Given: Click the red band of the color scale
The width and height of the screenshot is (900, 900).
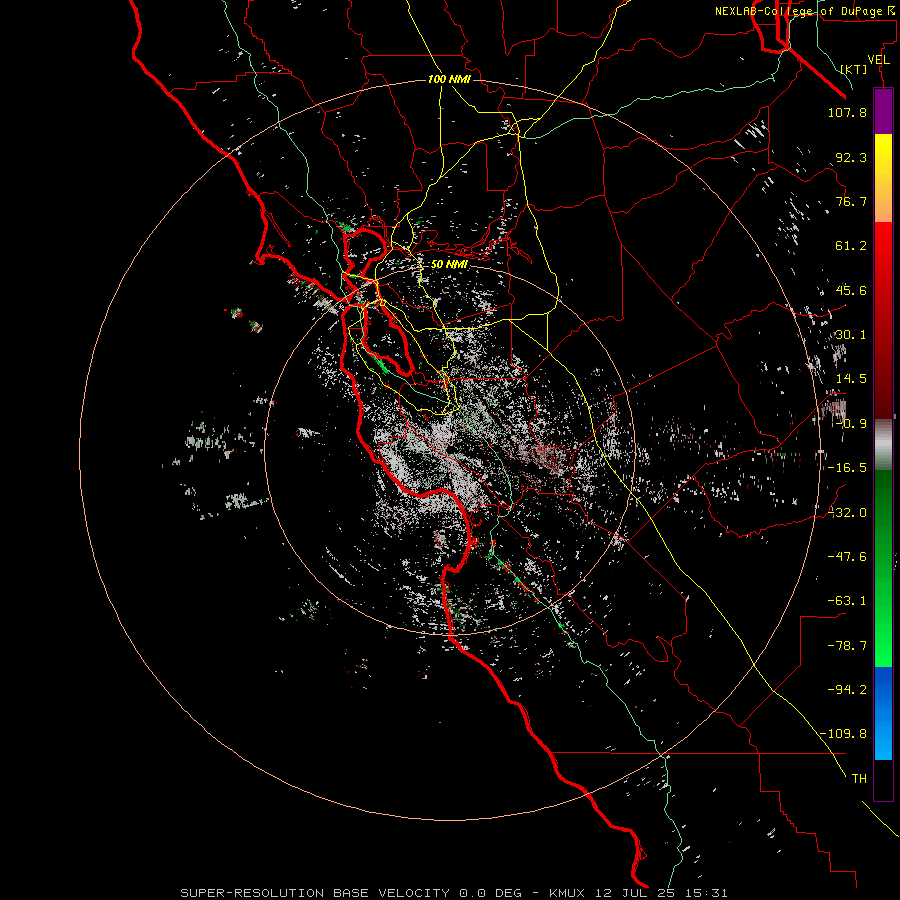Looking at the screenshot, I should click(883, 320).
